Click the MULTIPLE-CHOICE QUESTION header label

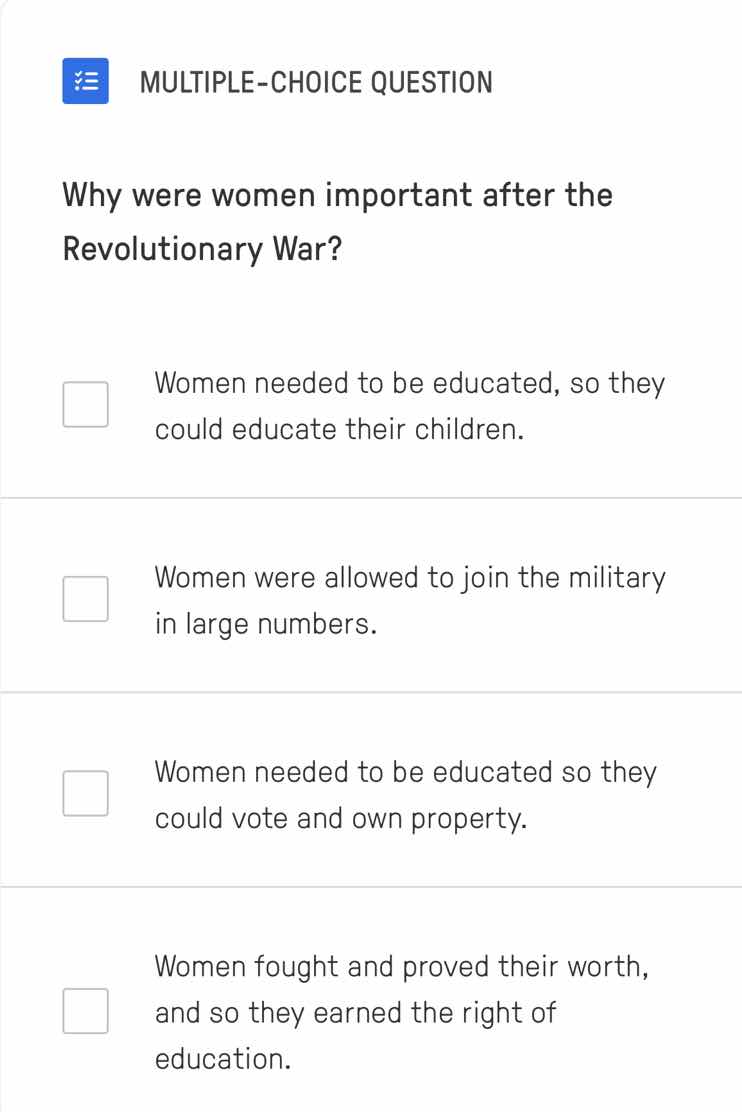316,82
